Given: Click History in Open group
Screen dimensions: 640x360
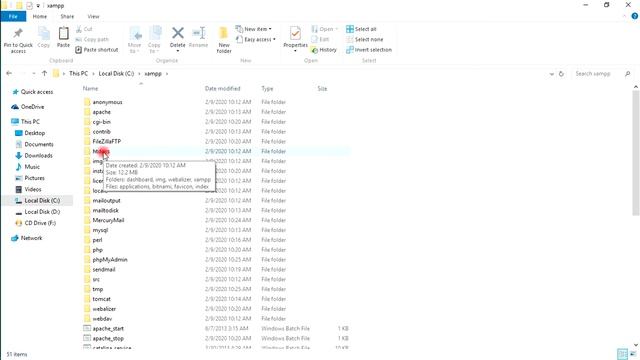Looking at the screenshot, I should [324, 50].
